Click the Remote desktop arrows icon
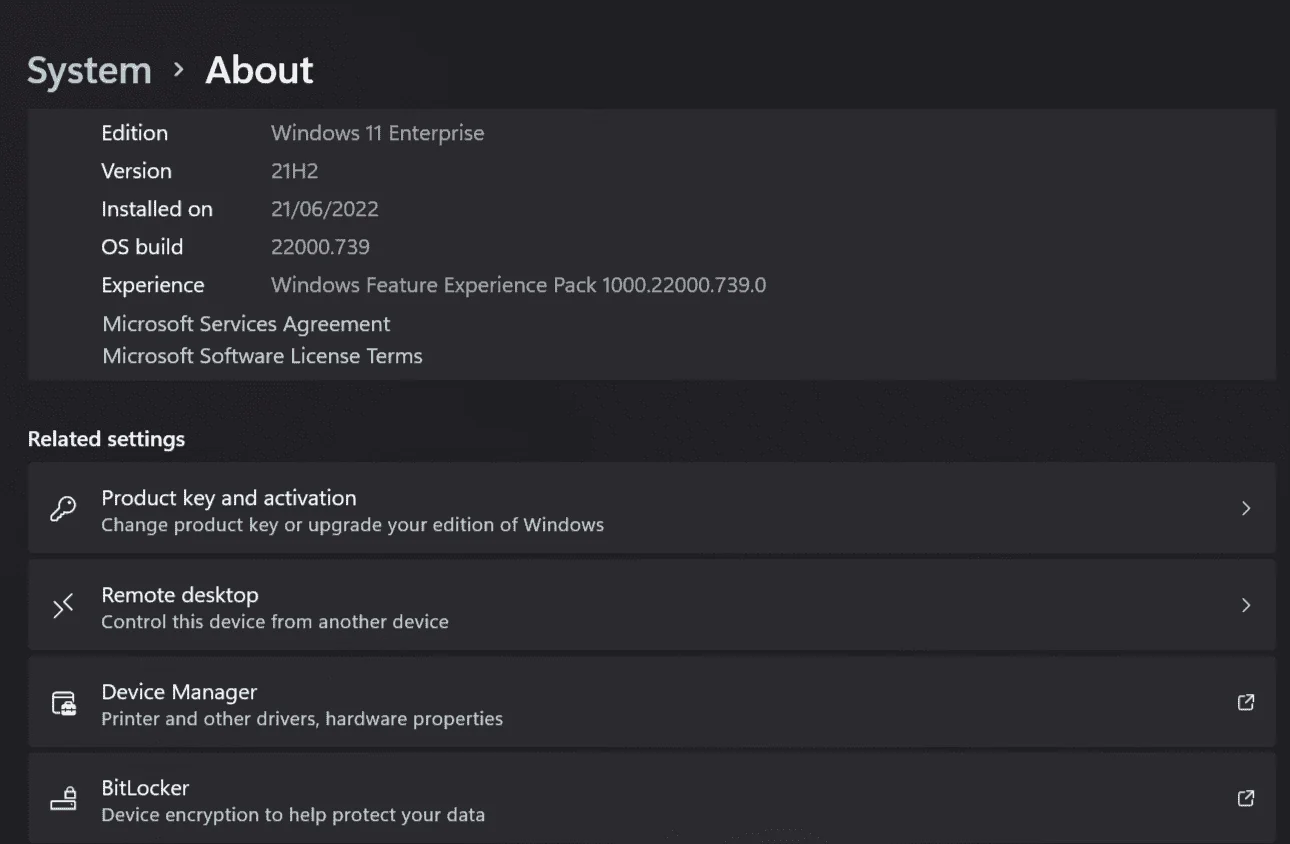Viewport: 1290px width, 844px height. 63,606
